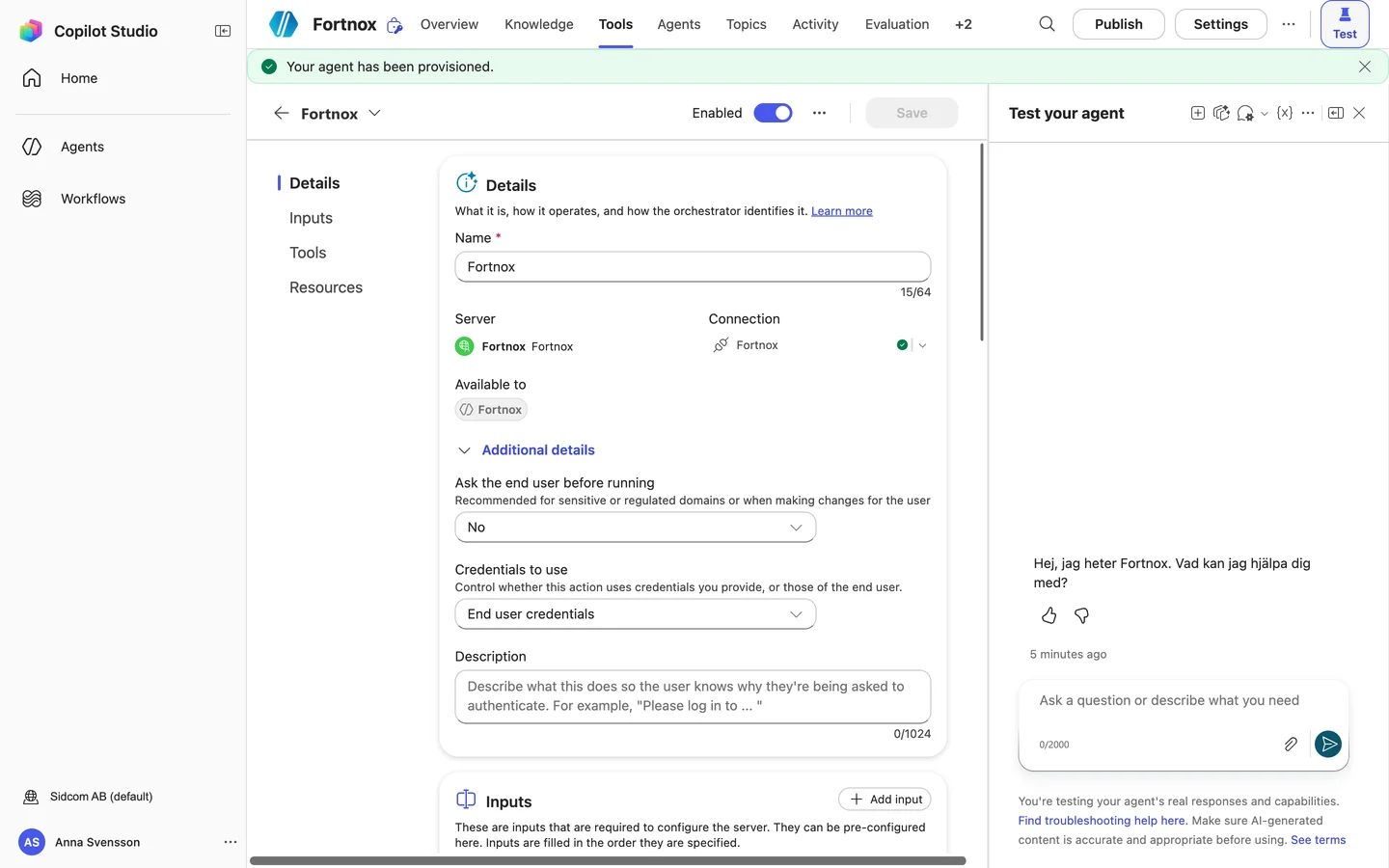Open the Credentials to use dropdown
This screenshot has height=868, width=1389.
pyautogui.click(x=636, y=614)
